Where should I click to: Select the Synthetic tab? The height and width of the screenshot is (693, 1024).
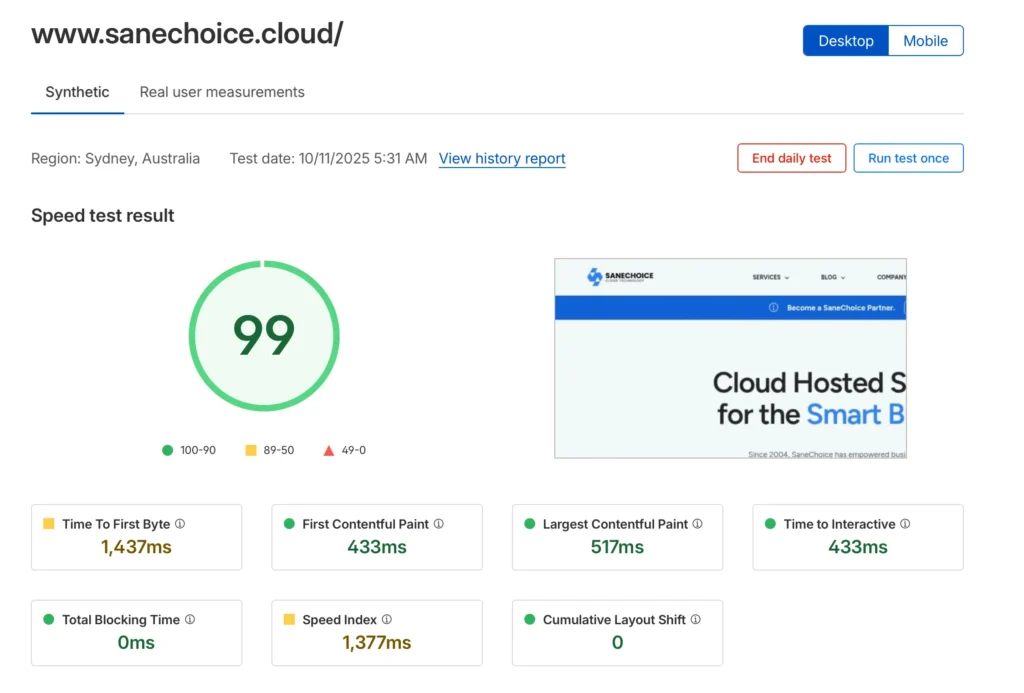pyautogui.click(x=77, y=92)
